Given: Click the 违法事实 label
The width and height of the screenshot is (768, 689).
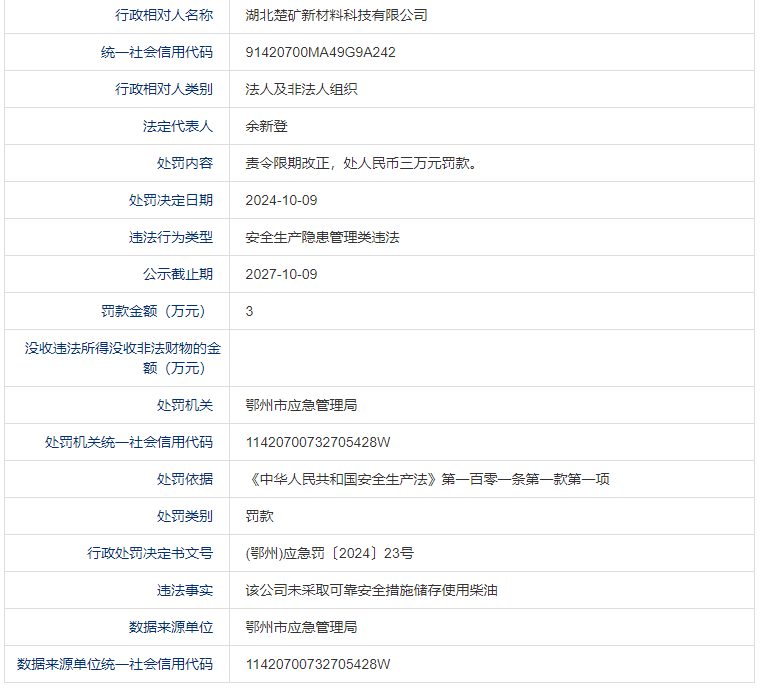Looking at the screenshot, I should (x=185, y=591).
